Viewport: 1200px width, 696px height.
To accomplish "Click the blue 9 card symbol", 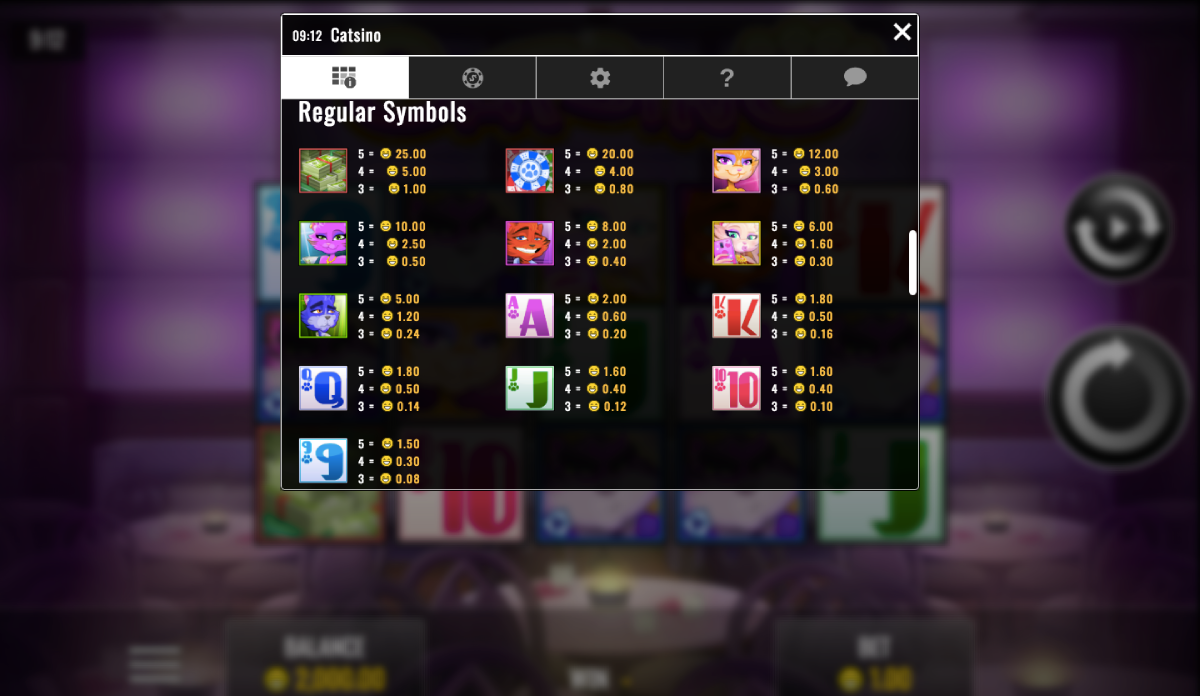I will point(323,460).
